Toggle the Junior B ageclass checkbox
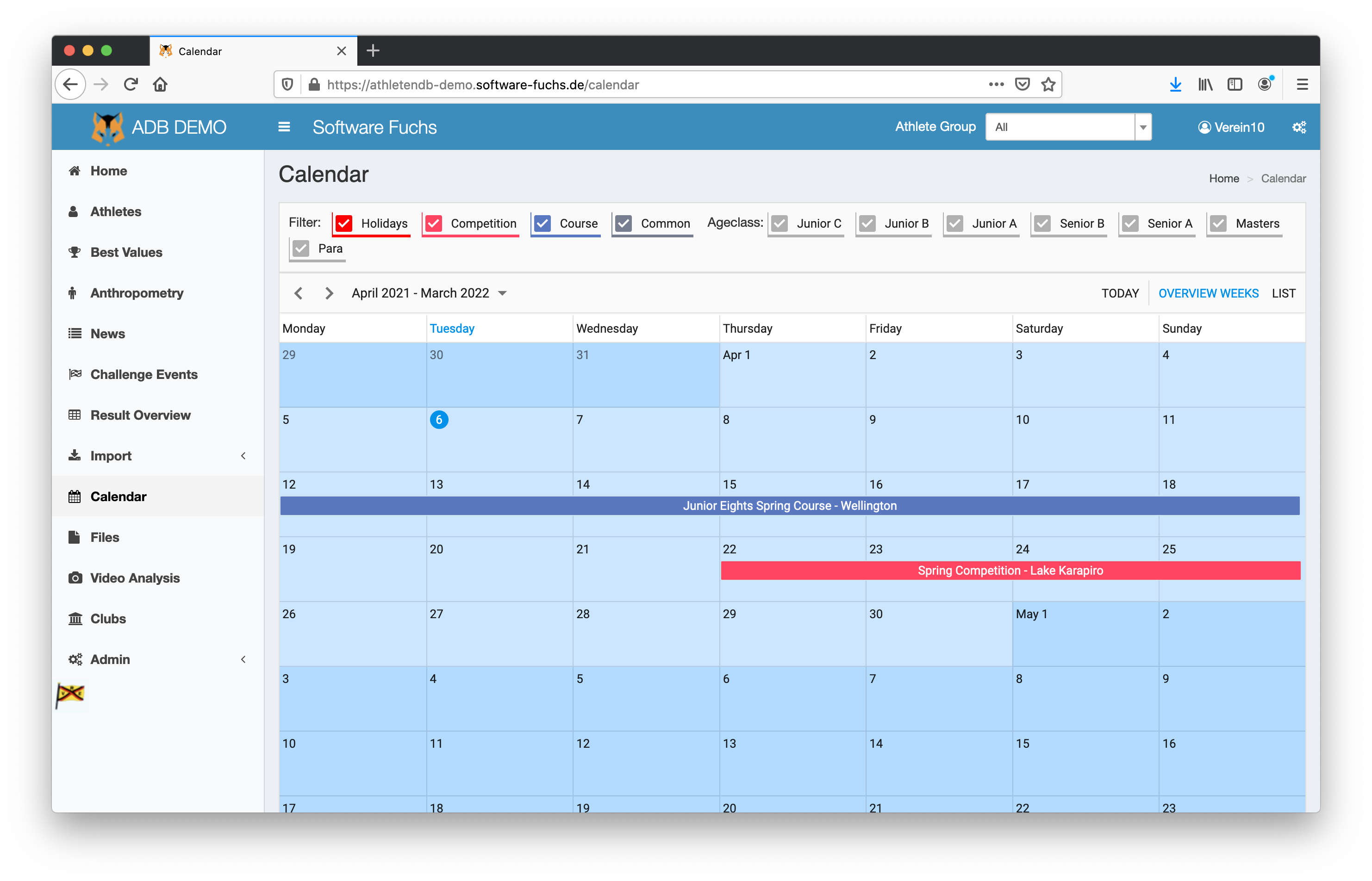1372x881 pixels. (867, 223)
